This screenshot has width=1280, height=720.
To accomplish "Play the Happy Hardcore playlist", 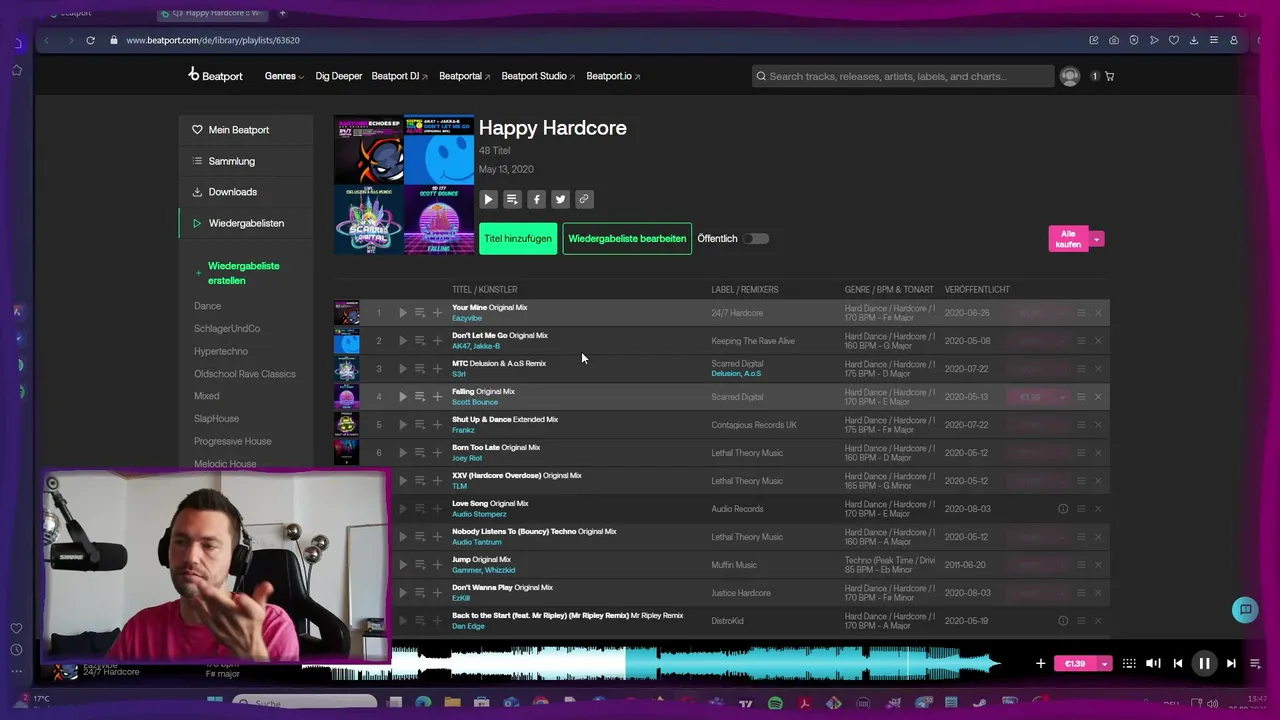I will pyautogui.click(x=488, y=199).
